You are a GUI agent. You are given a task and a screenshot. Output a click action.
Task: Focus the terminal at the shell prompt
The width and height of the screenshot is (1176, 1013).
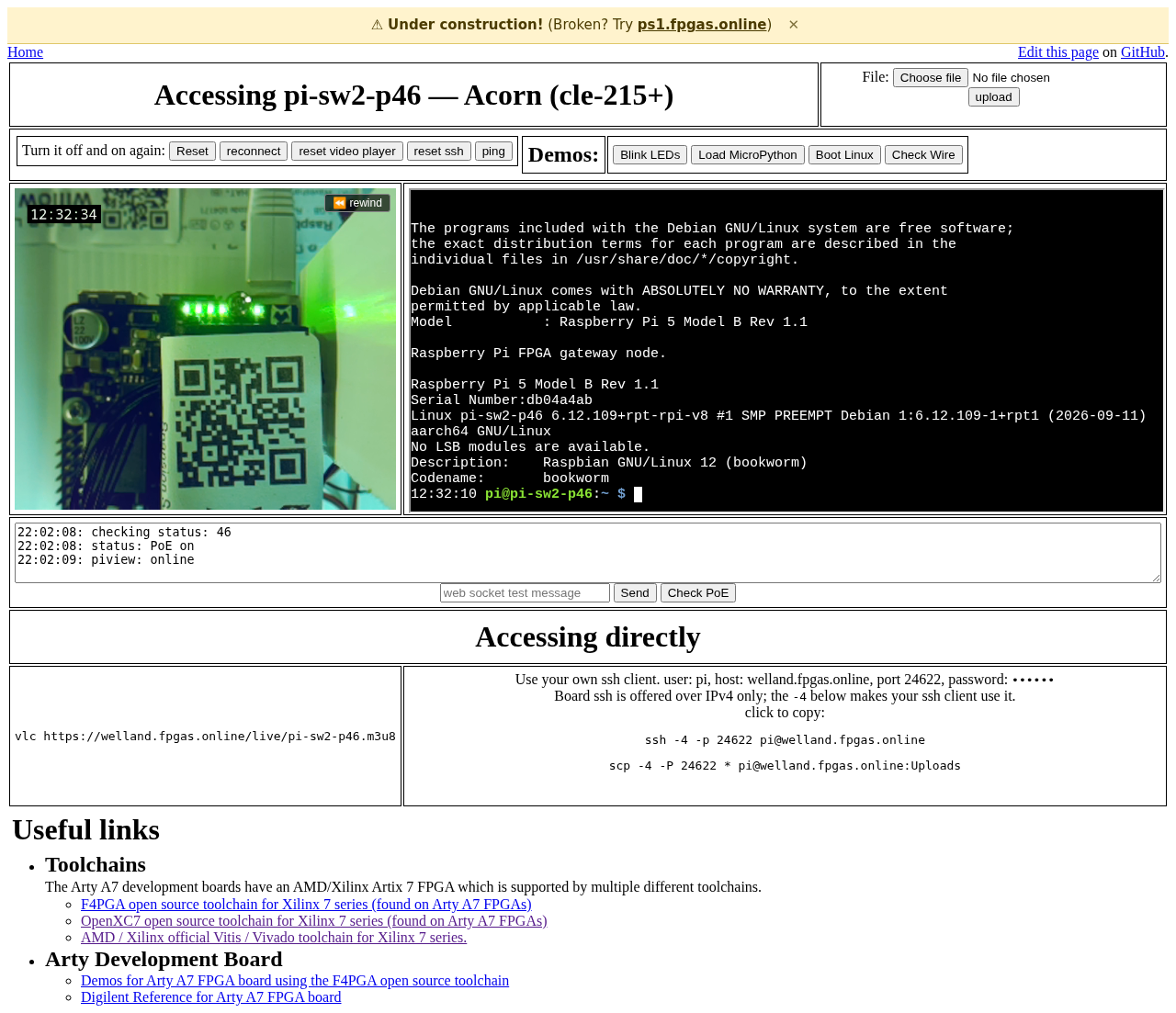(x=638, y=494)
